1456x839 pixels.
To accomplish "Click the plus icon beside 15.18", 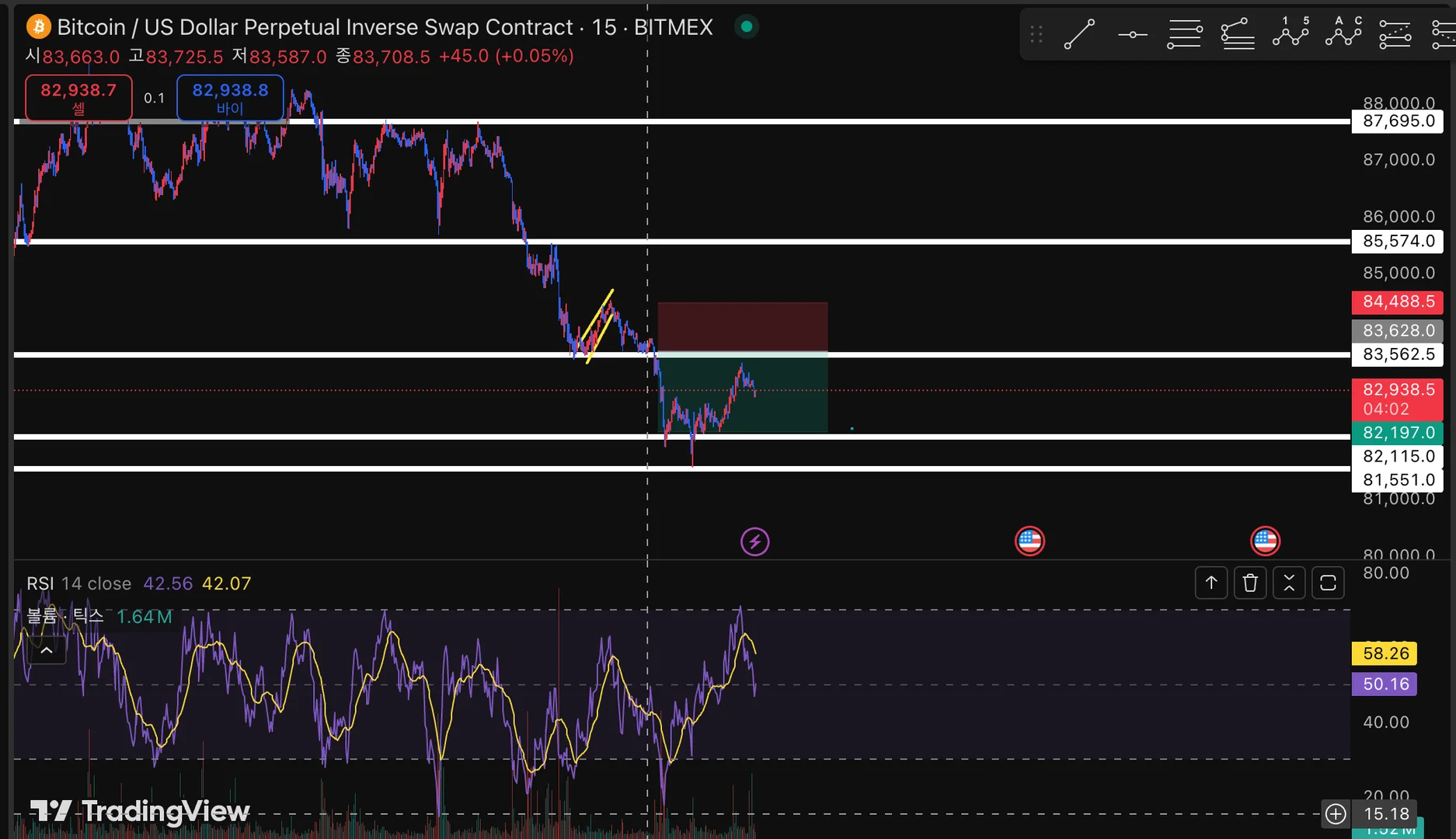I will click(x=1336, y=813).
